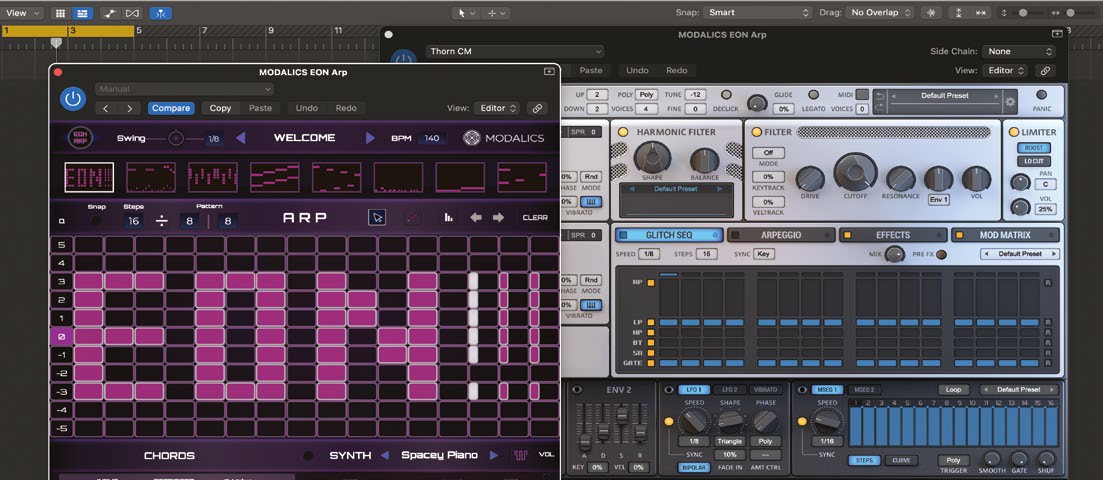
Task: Click the automation curve icon in toolbar
Action: coord(110,13)
